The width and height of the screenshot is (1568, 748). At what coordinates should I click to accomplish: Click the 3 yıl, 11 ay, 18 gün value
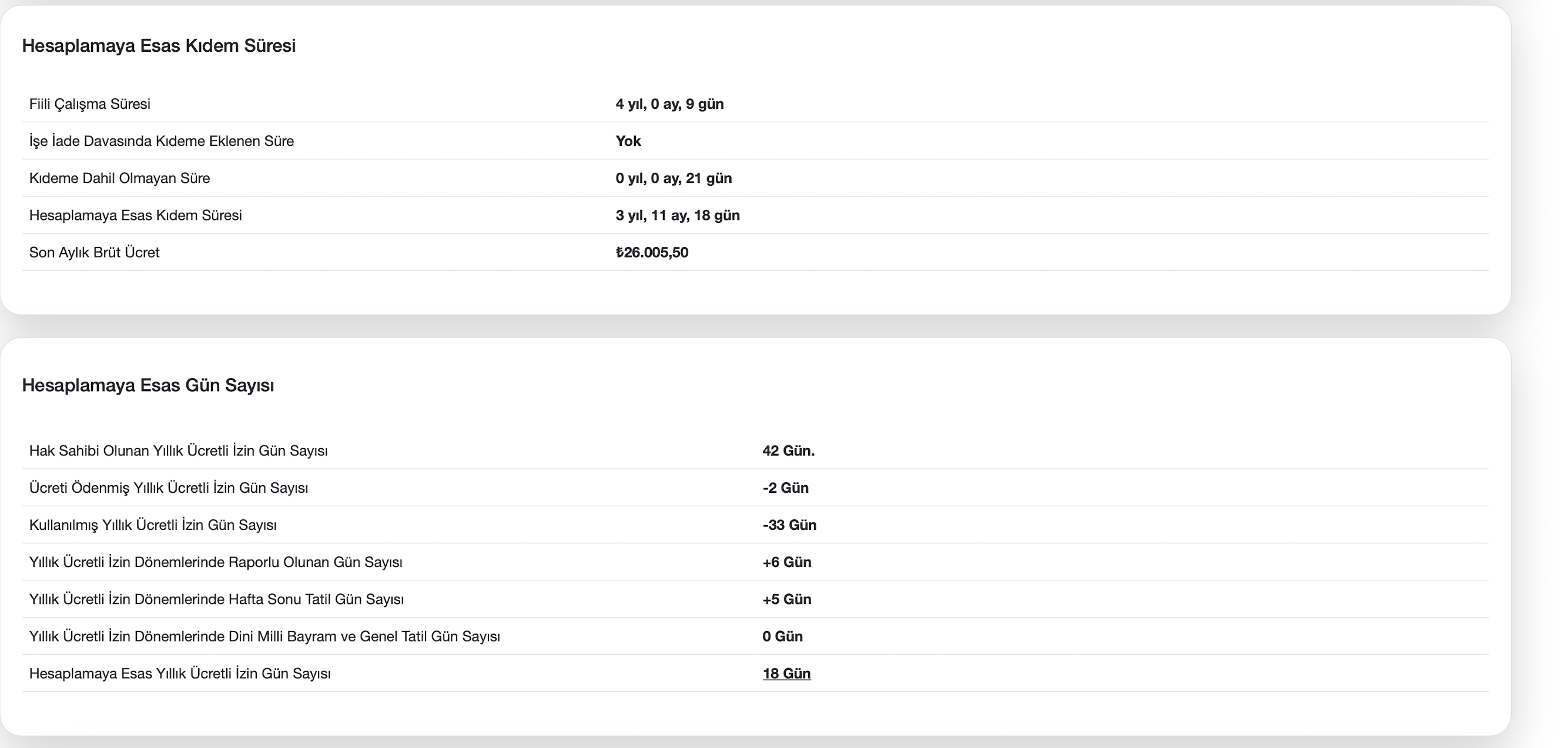tap(677, 216)
